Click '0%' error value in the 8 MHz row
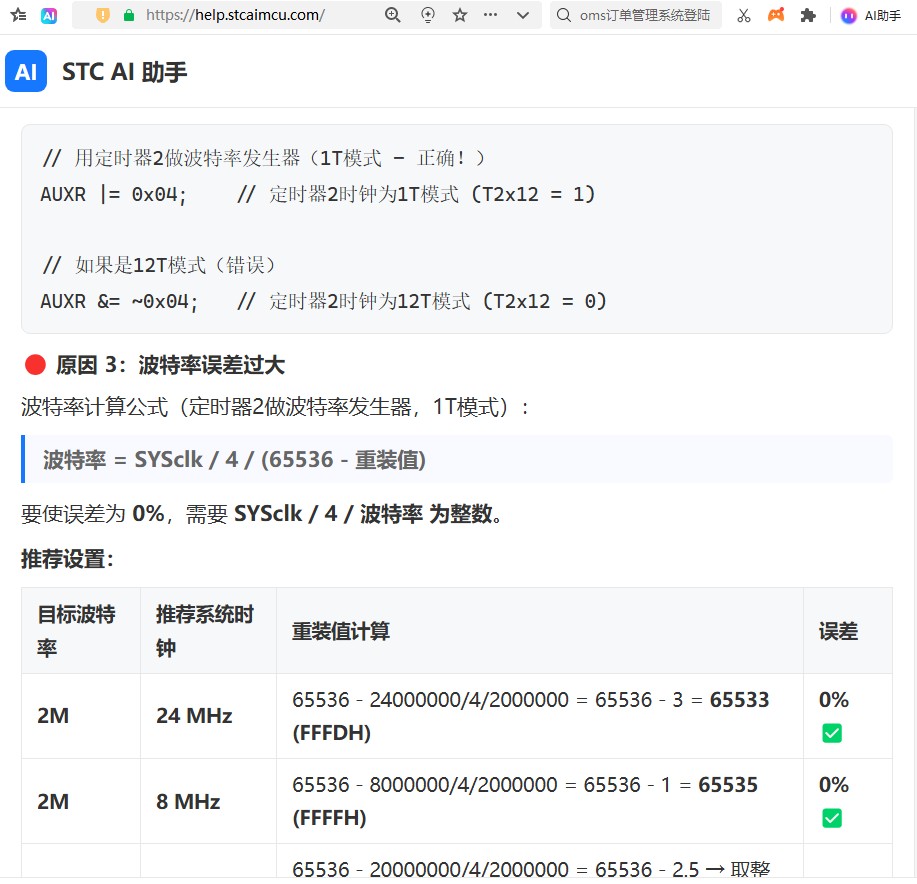 click(833, 785)
